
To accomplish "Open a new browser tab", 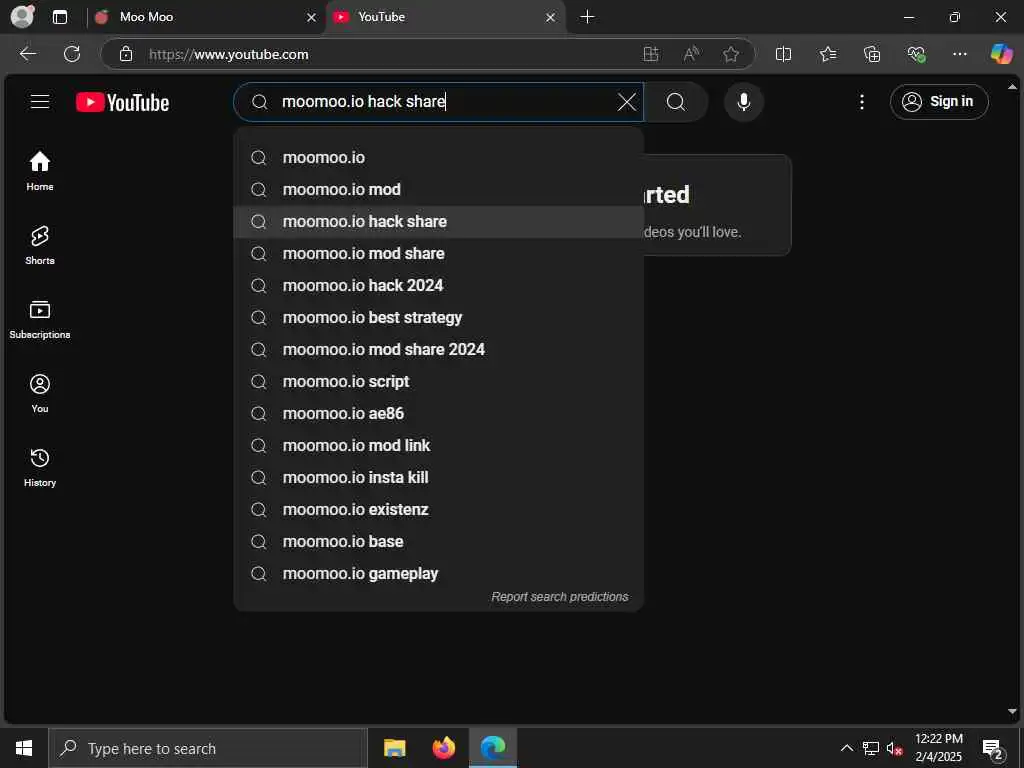I will pyautogui.click(x=587, y=17).
